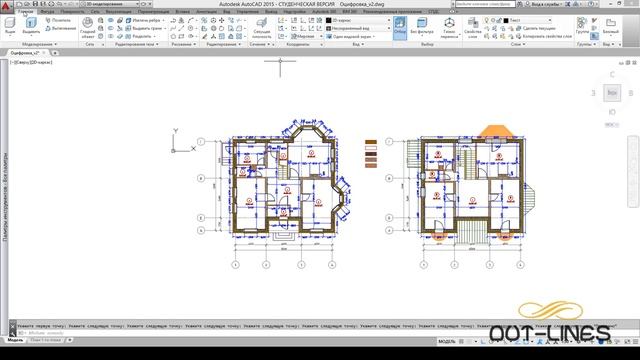
Task: Toggle the Отбор culling button
Action: click(x=400, y=28)
